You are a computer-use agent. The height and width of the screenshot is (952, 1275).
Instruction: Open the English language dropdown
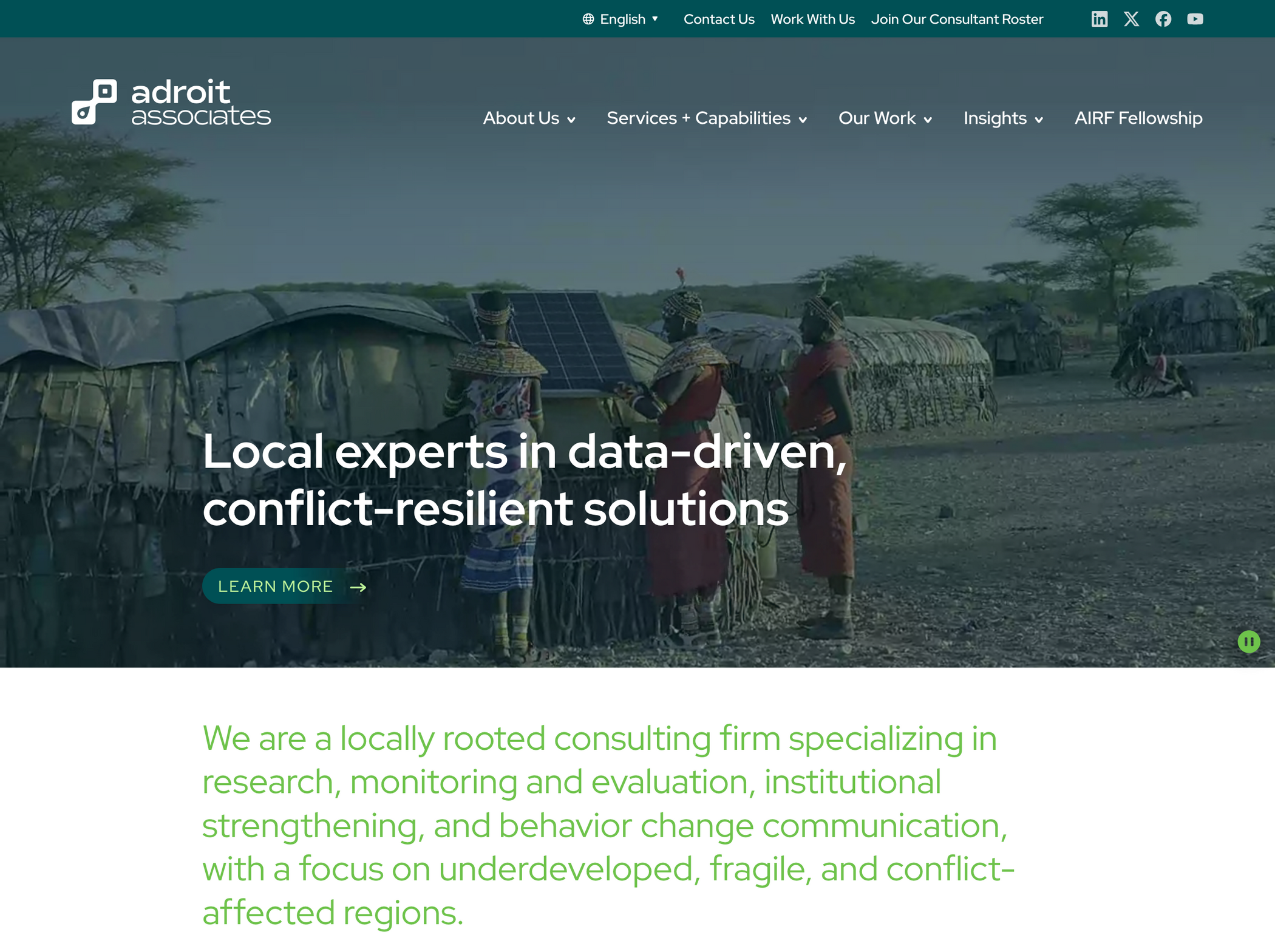point(620,19)
